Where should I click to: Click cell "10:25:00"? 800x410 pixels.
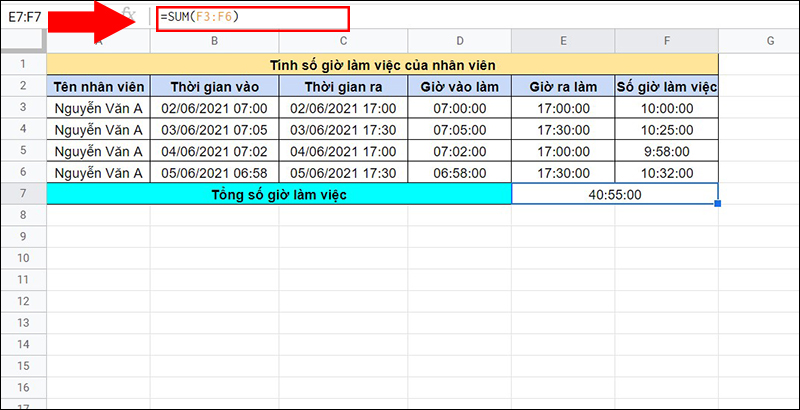[667, 130]
